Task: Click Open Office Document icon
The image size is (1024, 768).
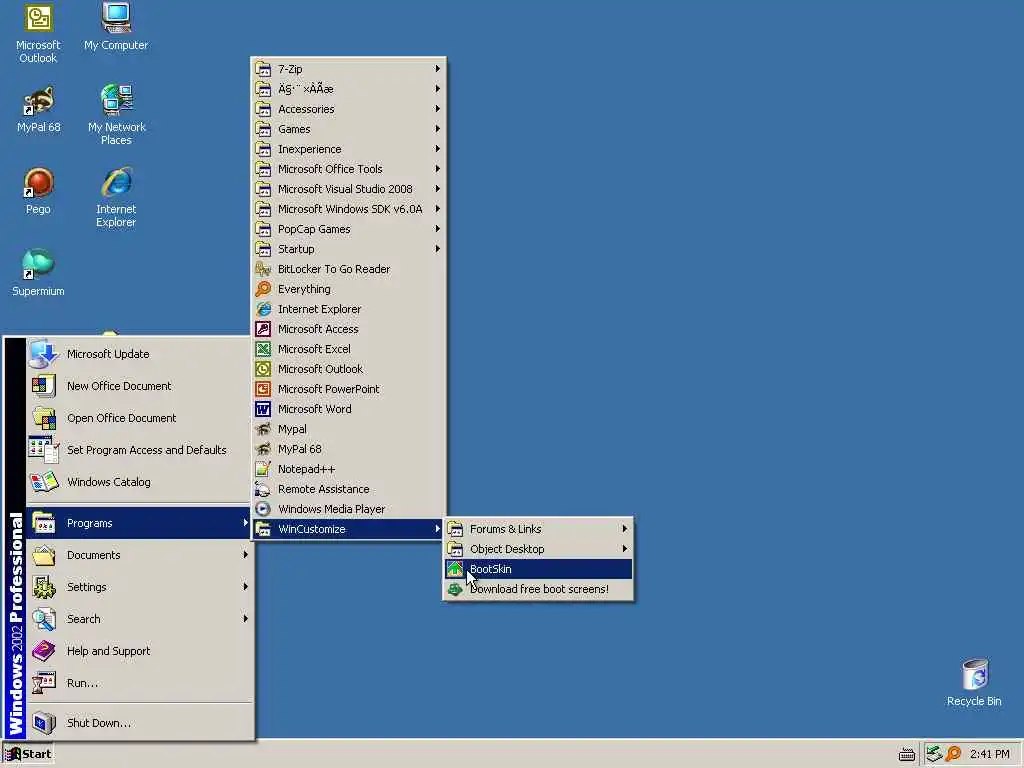Action: [44, 418]
